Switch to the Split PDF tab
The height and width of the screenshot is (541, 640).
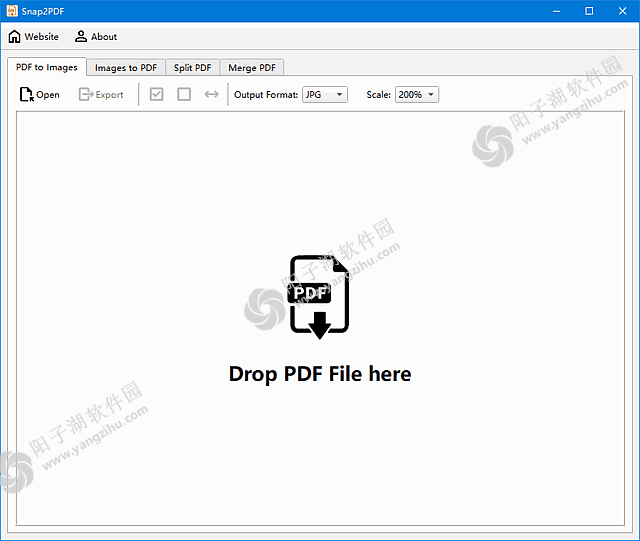click(x=192, y=68)
